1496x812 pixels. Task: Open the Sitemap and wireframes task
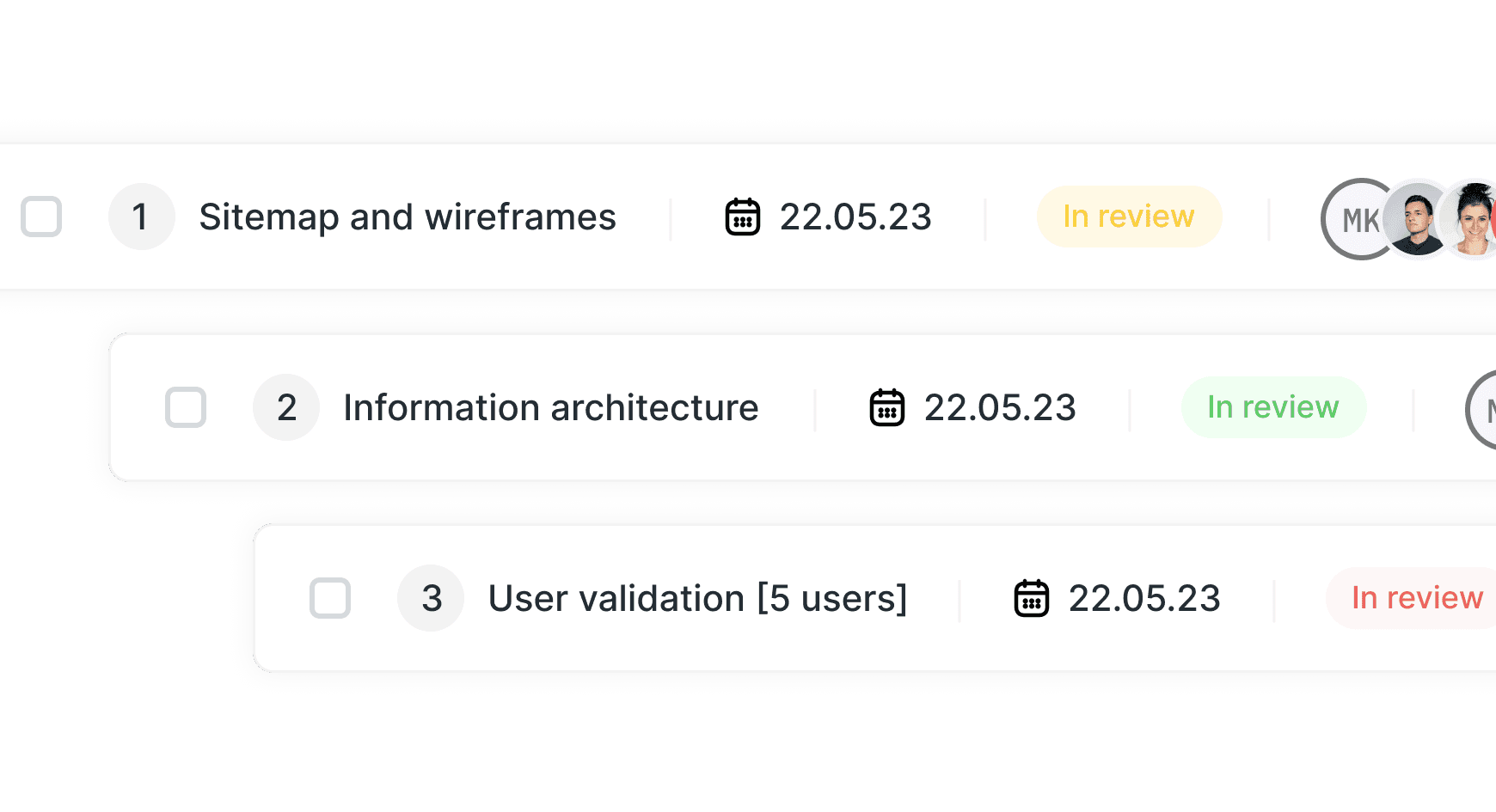point(408,217)
